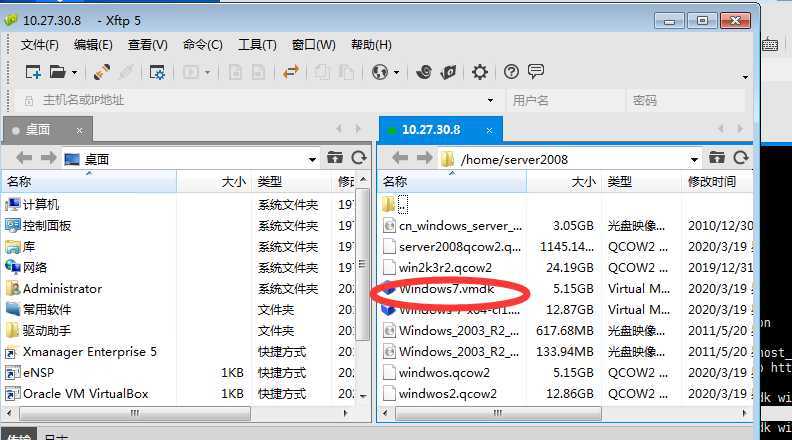The width and height of the screenshot is (792, 440).
Task: Select the win2k3r2.qcow2 file
Action: click(437, 268)
